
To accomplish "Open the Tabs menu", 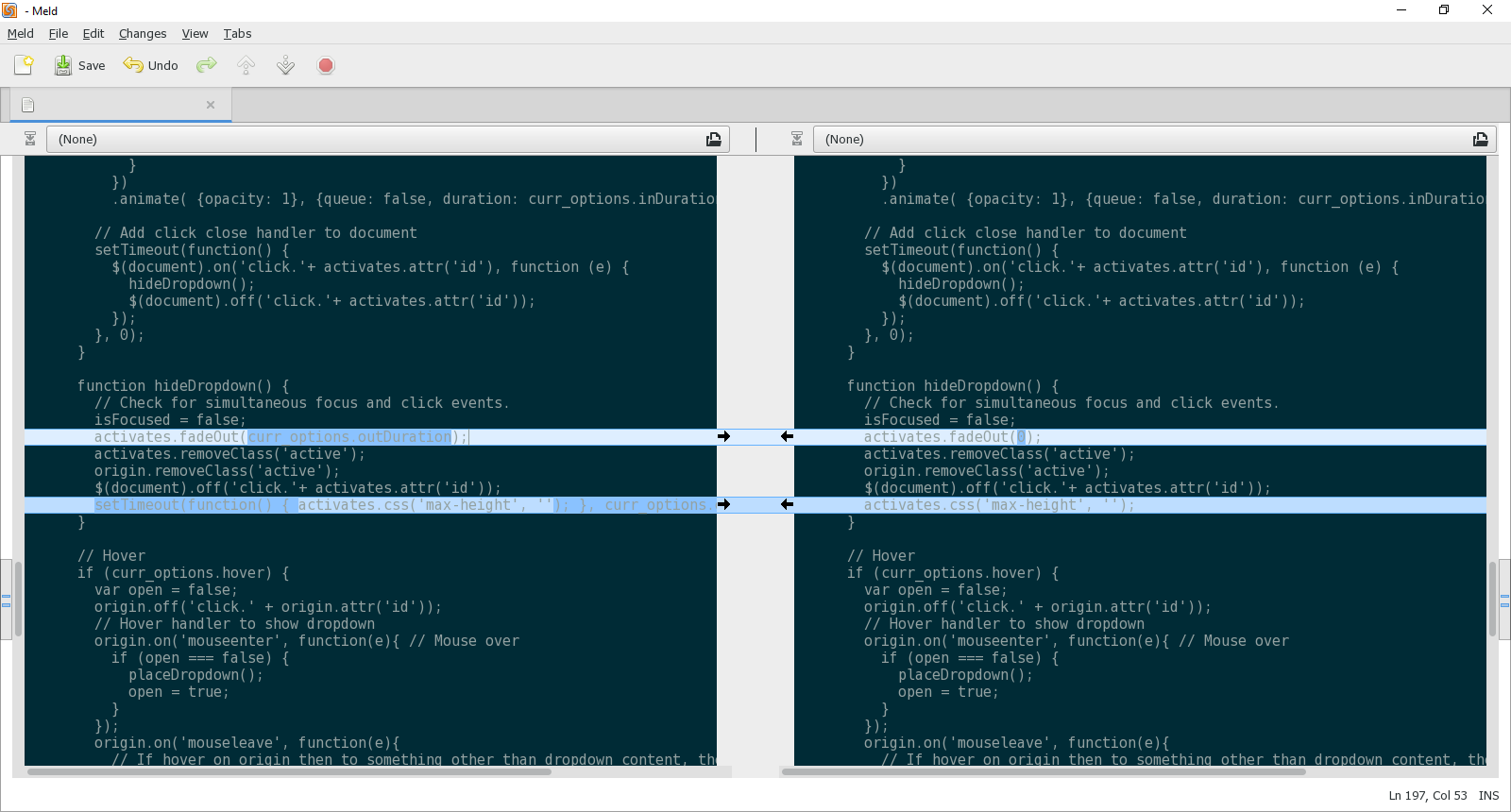I will click(x=237, y=33).
